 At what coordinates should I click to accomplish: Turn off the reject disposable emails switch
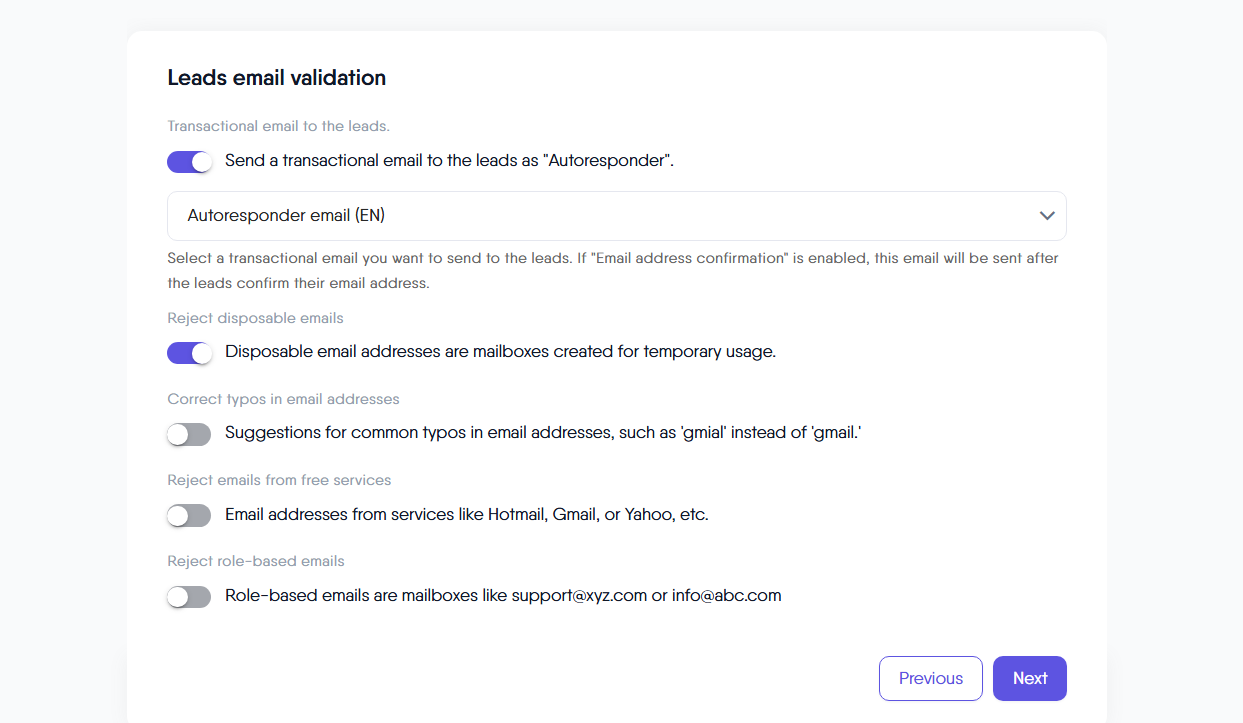click(x=190, y=353)
